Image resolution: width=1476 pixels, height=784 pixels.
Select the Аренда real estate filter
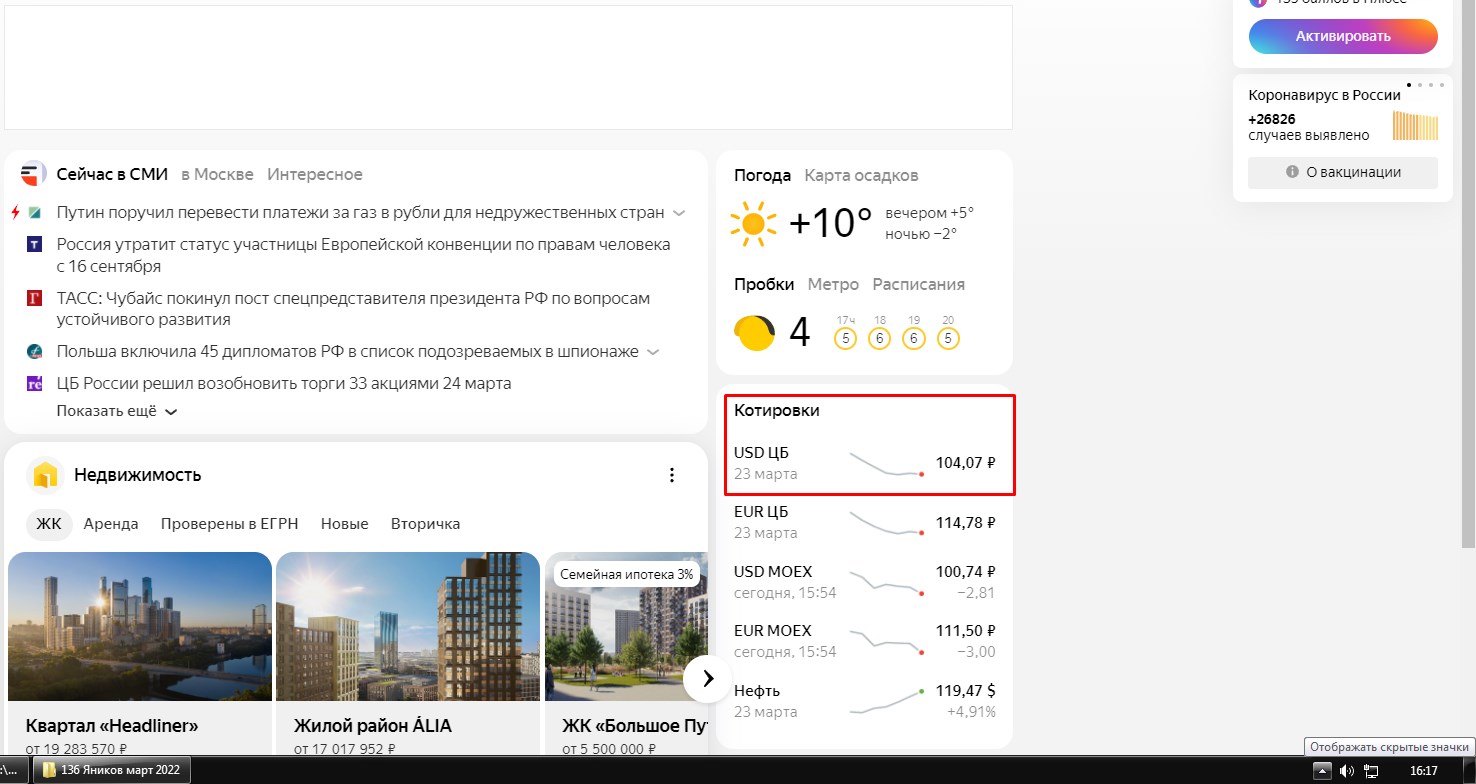(x=111, y=524)
